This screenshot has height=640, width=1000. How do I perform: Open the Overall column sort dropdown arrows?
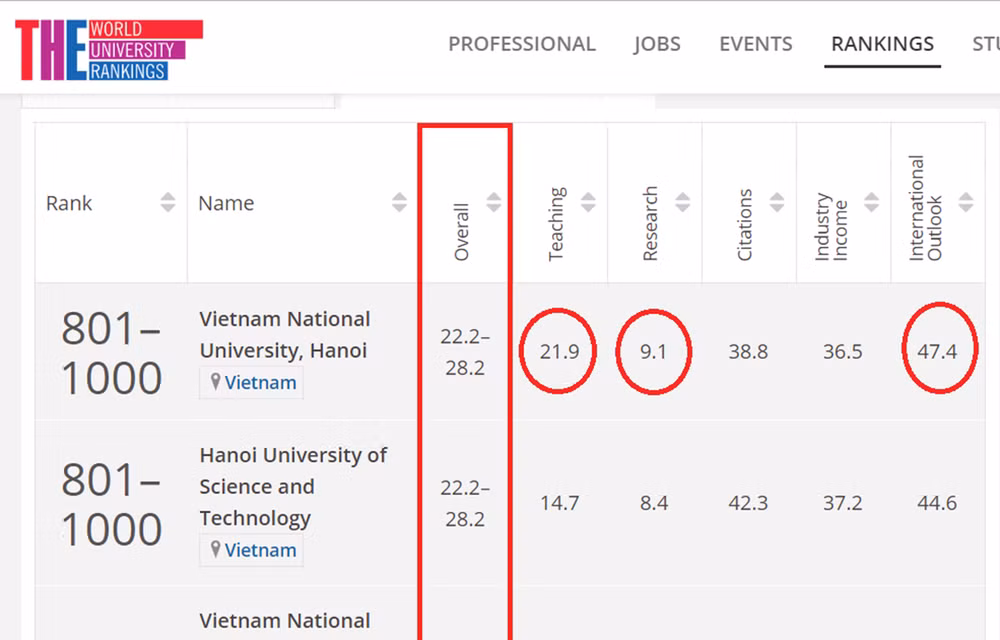pos(494,200)
